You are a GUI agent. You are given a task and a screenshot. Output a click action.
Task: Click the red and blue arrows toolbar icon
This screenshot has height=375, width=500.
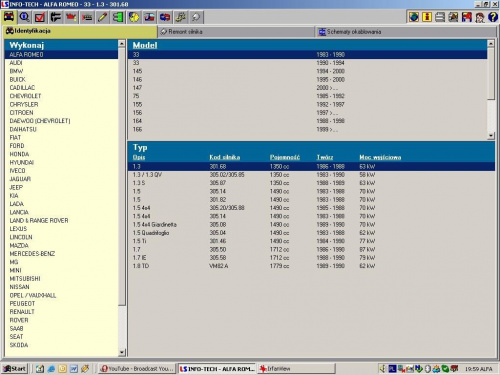coord(165,17)
